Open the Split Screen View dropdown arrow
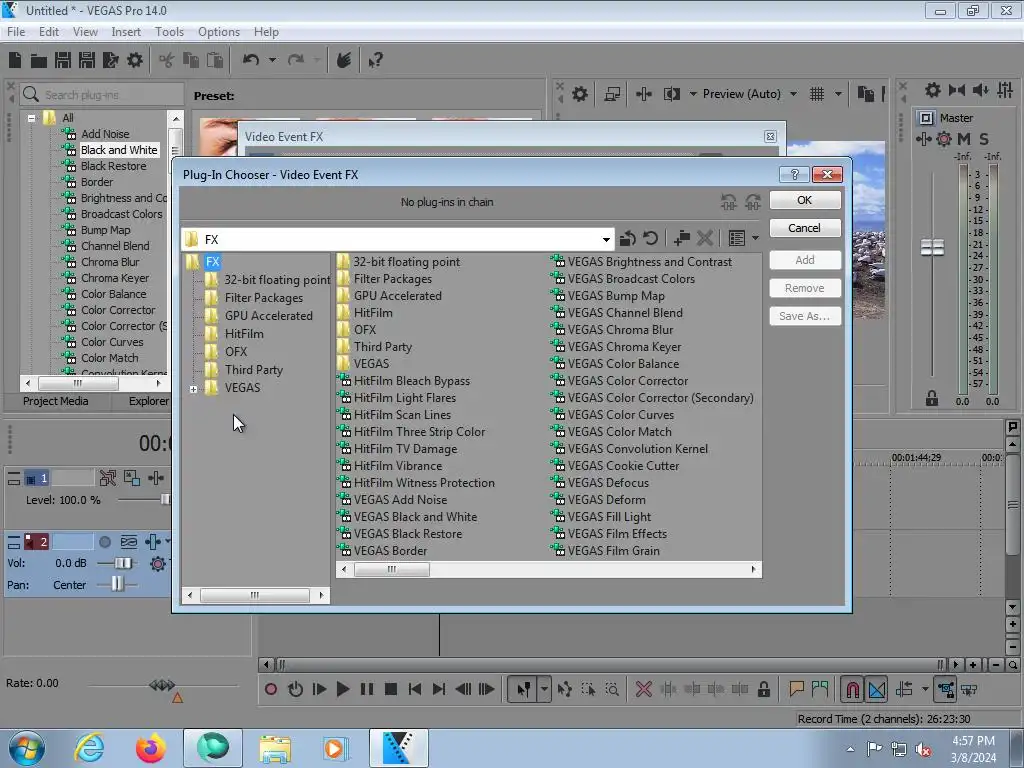 (x=693, y=94)
